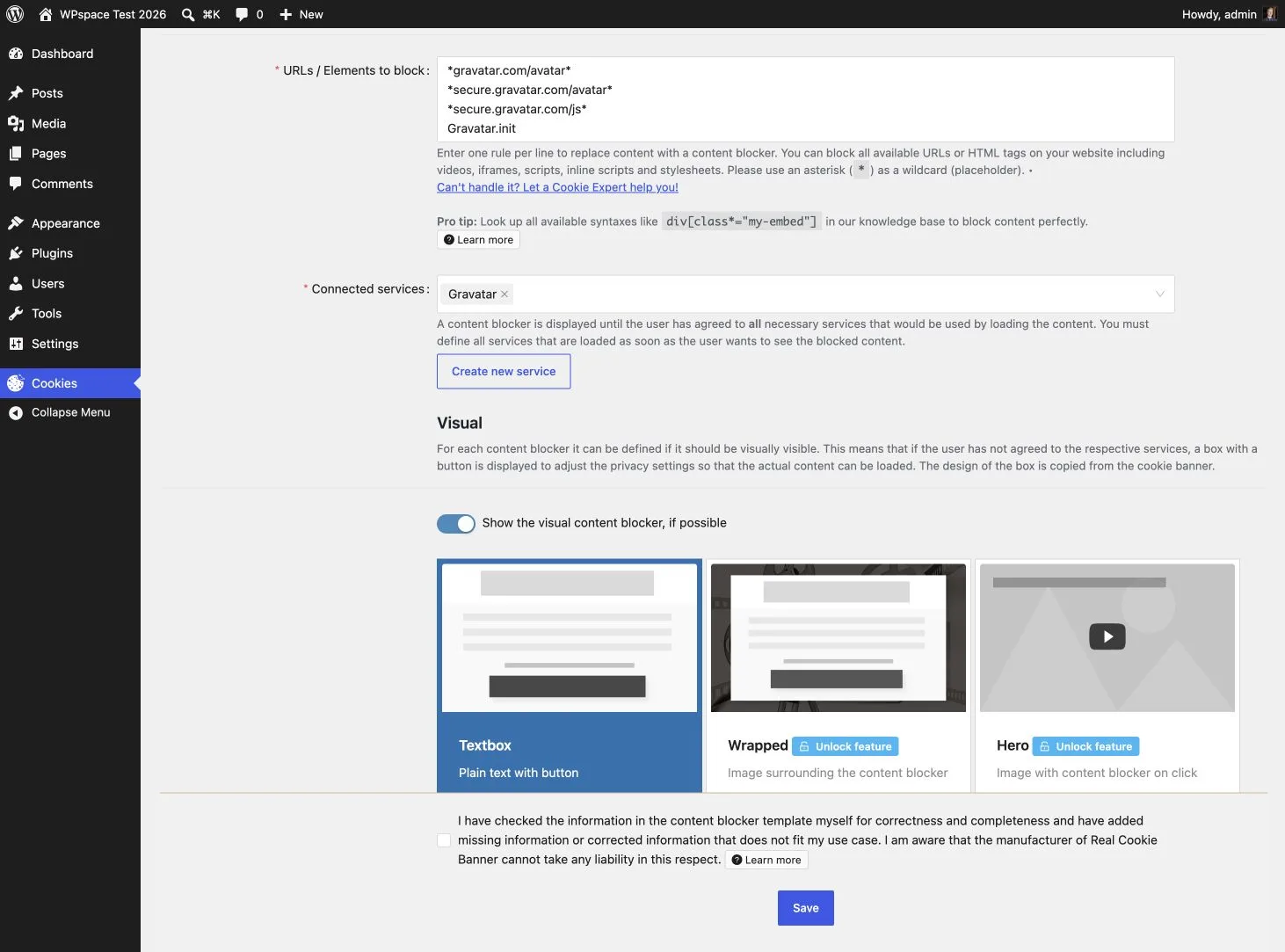Viewport: 1285px width, 952px height.
Task: Remove the Gravatar tag from connected services
Action: [x=505, y=294]
